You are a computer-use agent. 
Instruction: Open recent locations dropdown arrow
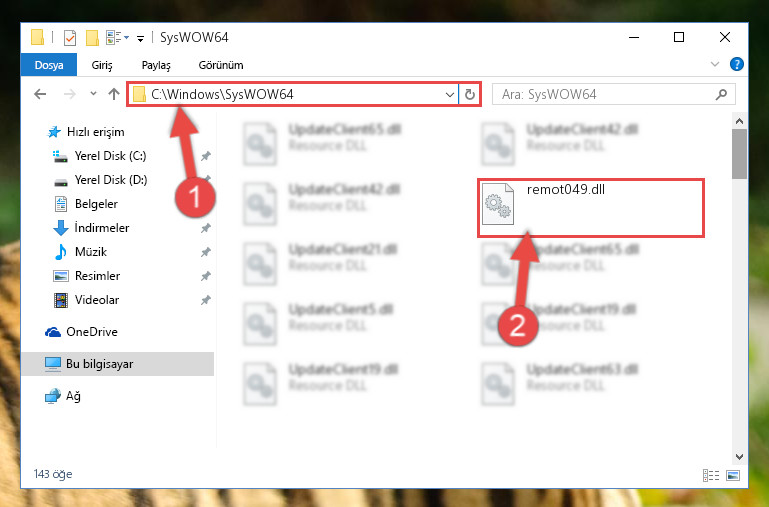[x=93, y=94]
